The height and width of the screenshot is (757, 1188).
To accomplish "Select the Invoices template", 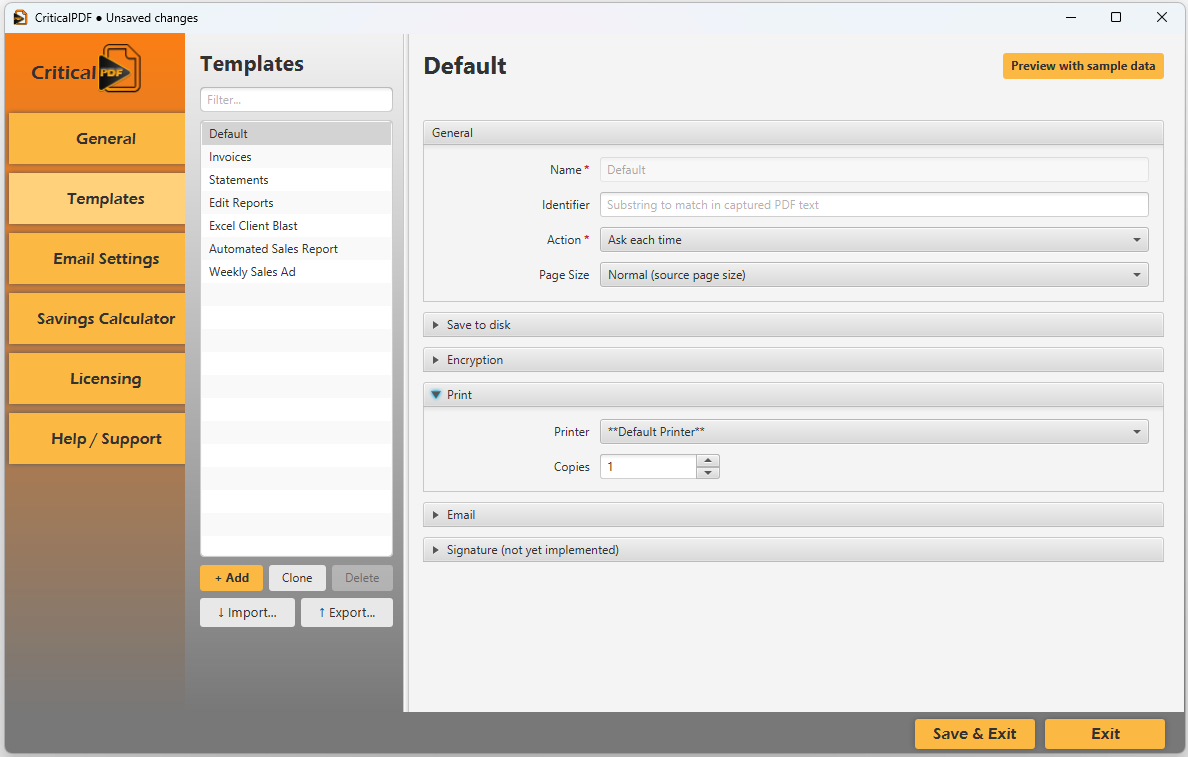I will point(296,157).
